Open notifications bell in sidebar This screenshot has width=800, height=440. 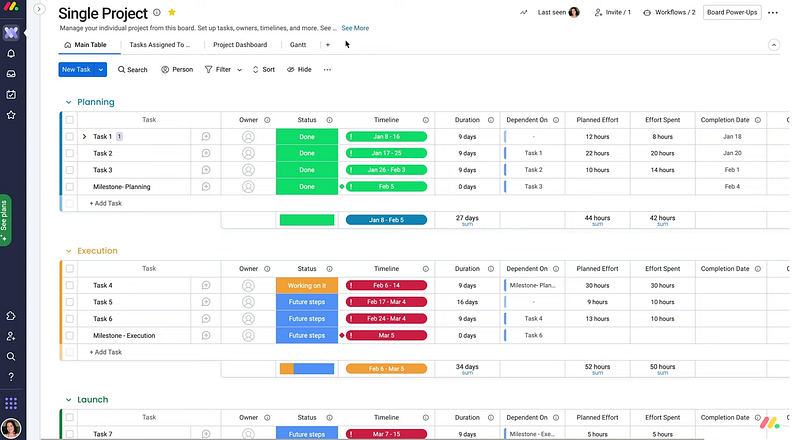[11, 54]
